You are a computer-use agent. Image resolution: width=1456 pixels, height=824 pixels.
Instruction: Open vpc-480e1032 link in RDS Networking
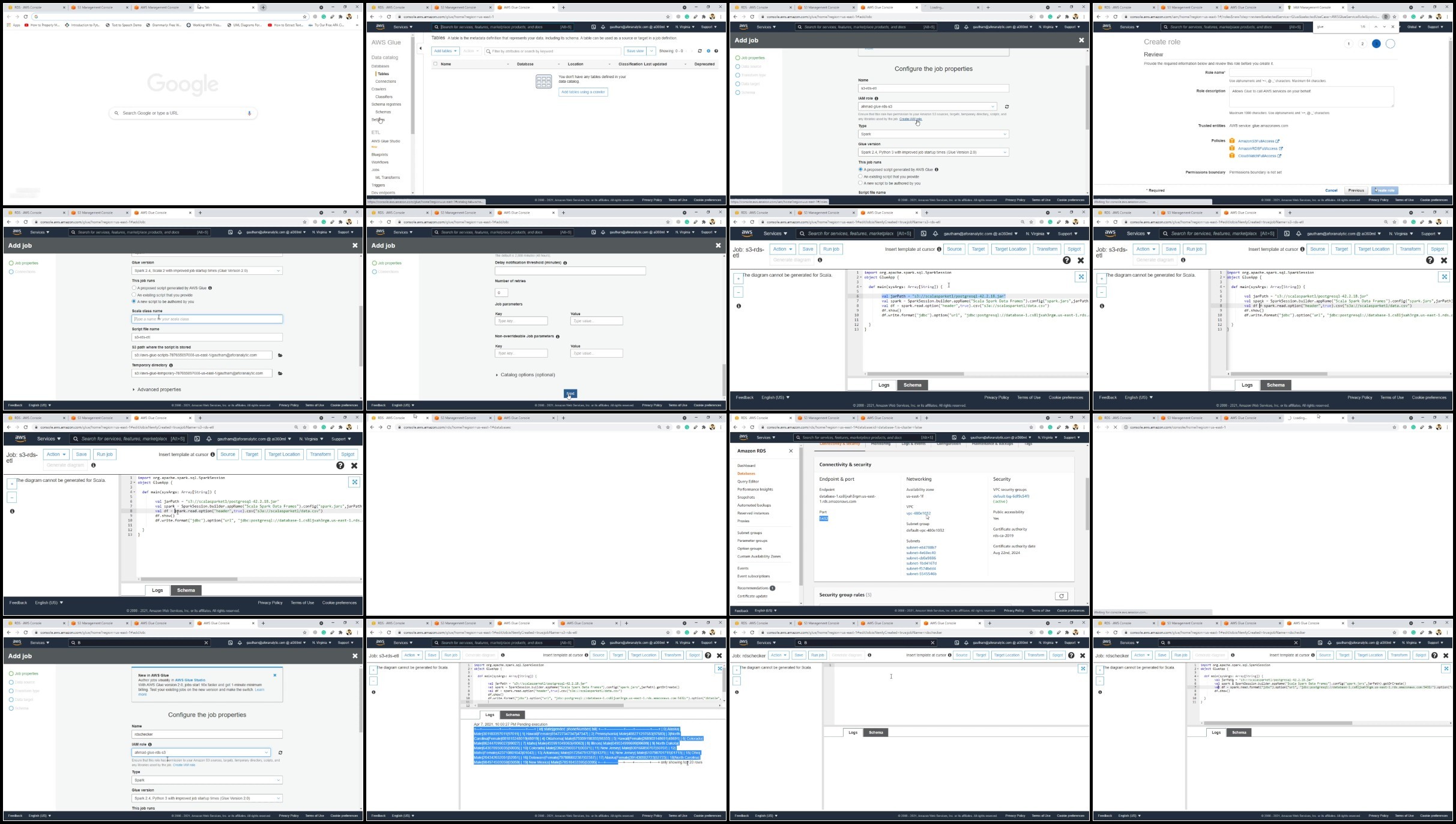(x=919, y=514)
